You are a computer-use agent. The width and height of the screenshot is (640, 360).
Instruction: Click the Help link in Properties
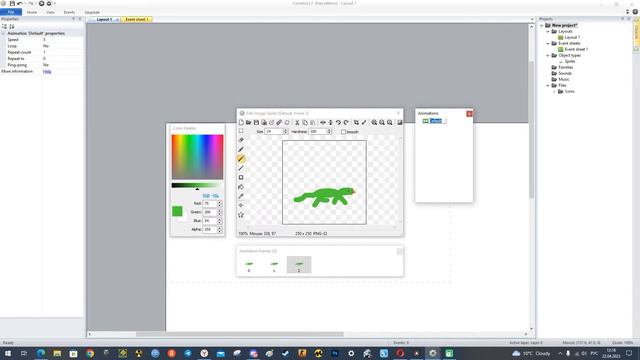(47, 71)
